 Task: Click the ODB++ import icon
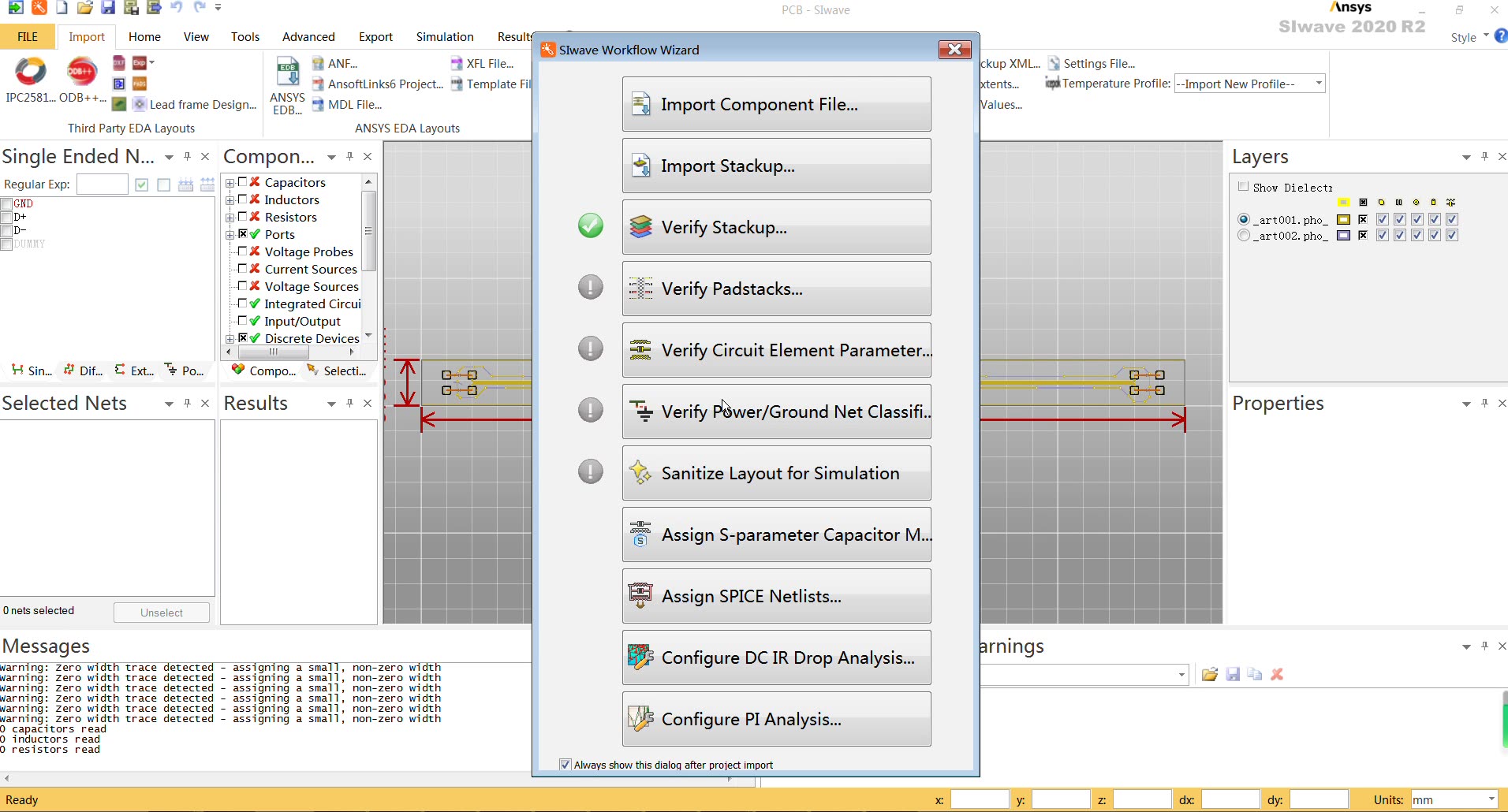[81, 72]
